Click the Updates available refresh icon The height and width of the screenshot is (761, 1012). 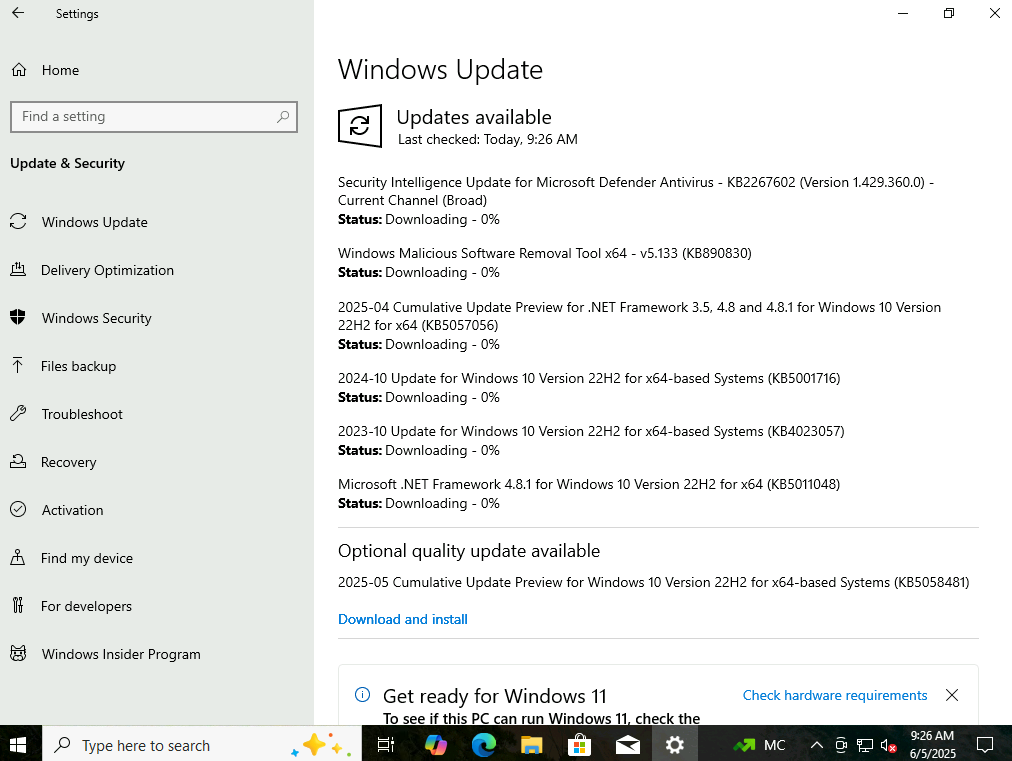359,126
